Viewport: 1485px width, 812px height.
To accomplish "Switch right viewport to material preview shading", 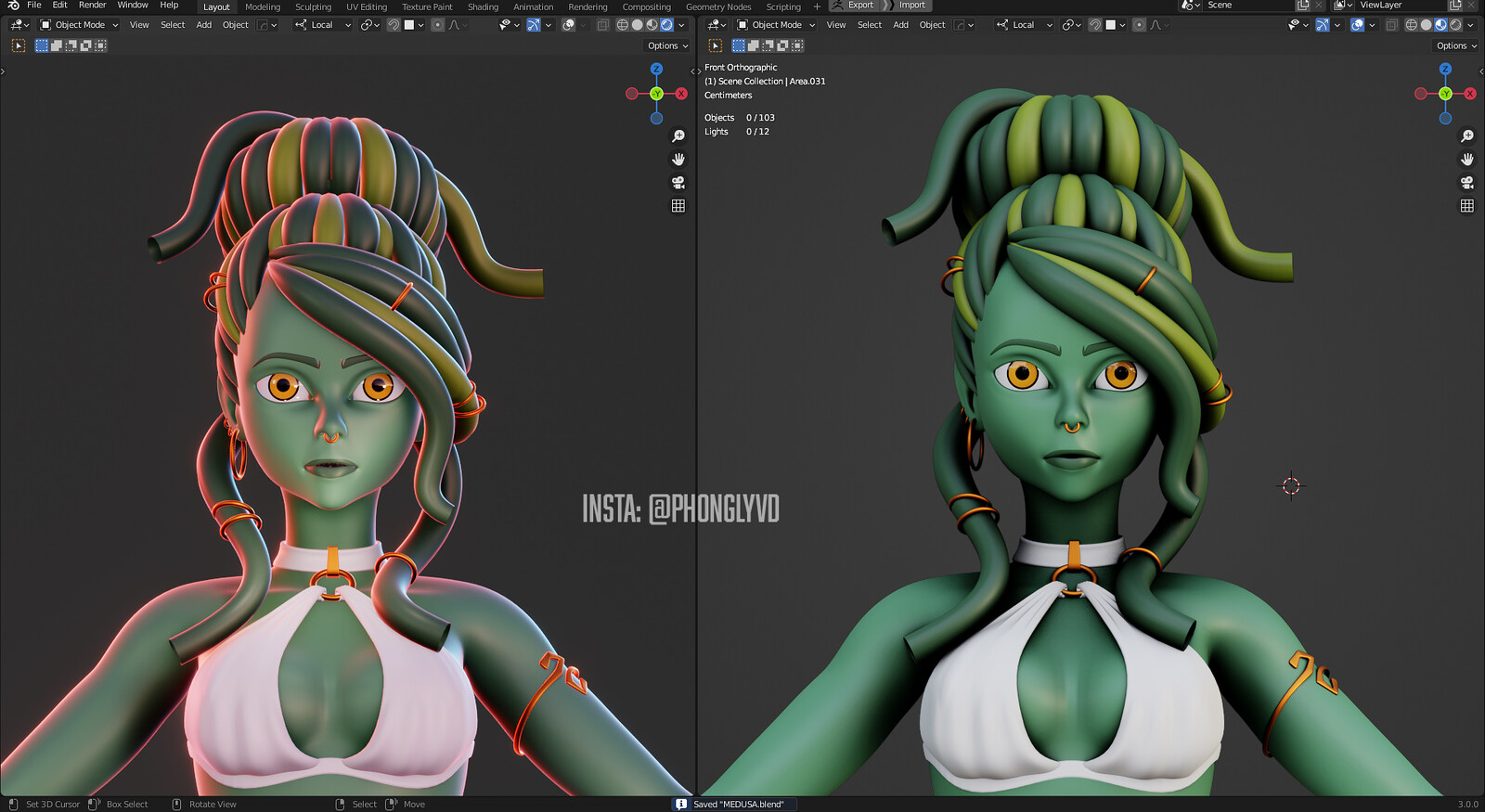I will (1440, 25).
